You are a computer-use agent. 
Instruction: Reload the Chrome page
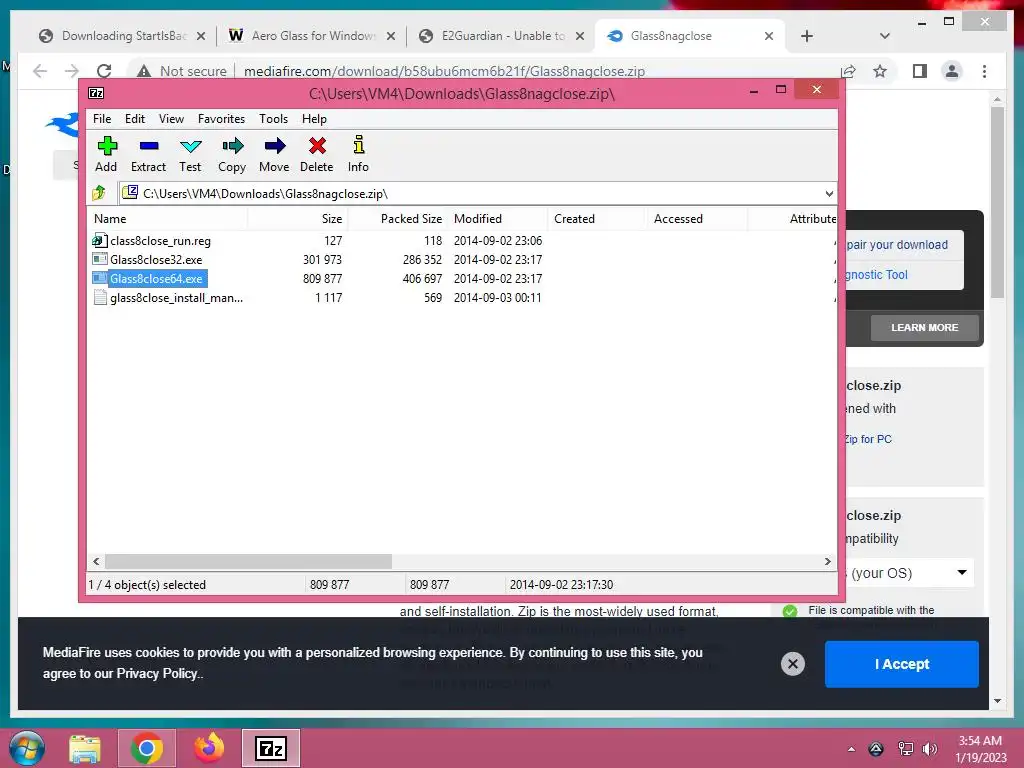coord(104,71)
